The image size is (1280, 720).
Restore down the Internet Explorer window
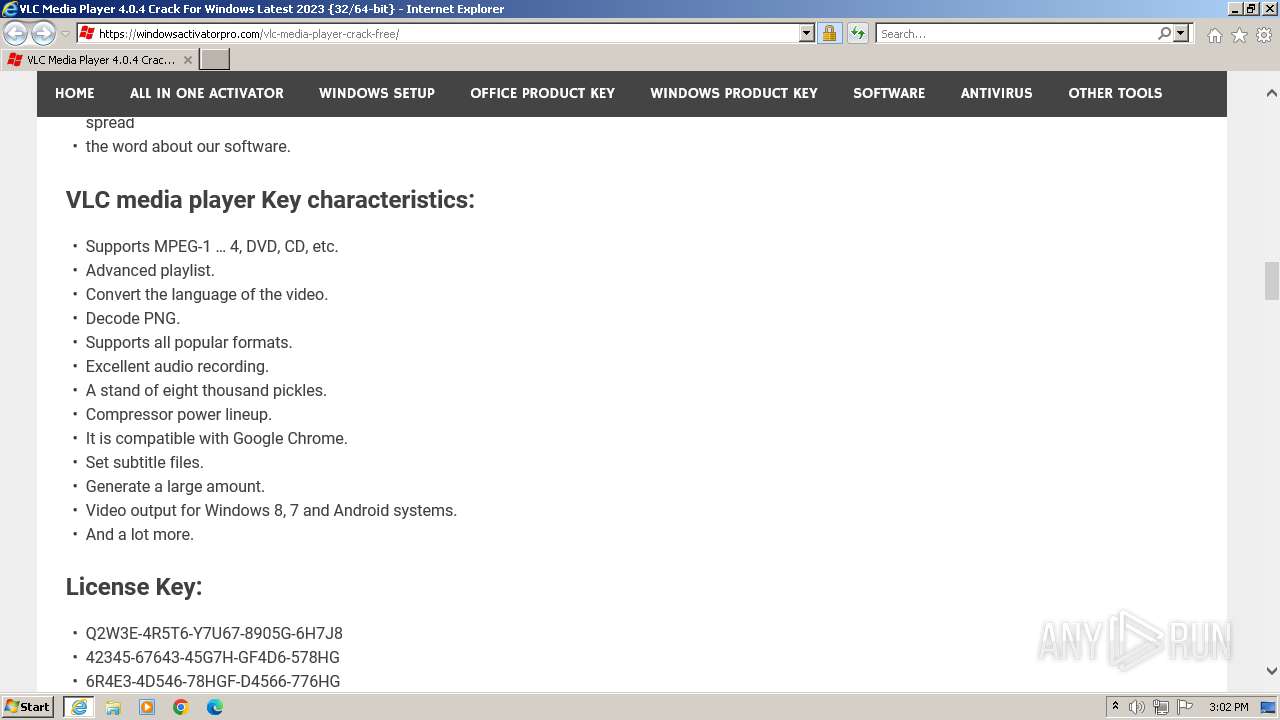tap(1250, 9)
